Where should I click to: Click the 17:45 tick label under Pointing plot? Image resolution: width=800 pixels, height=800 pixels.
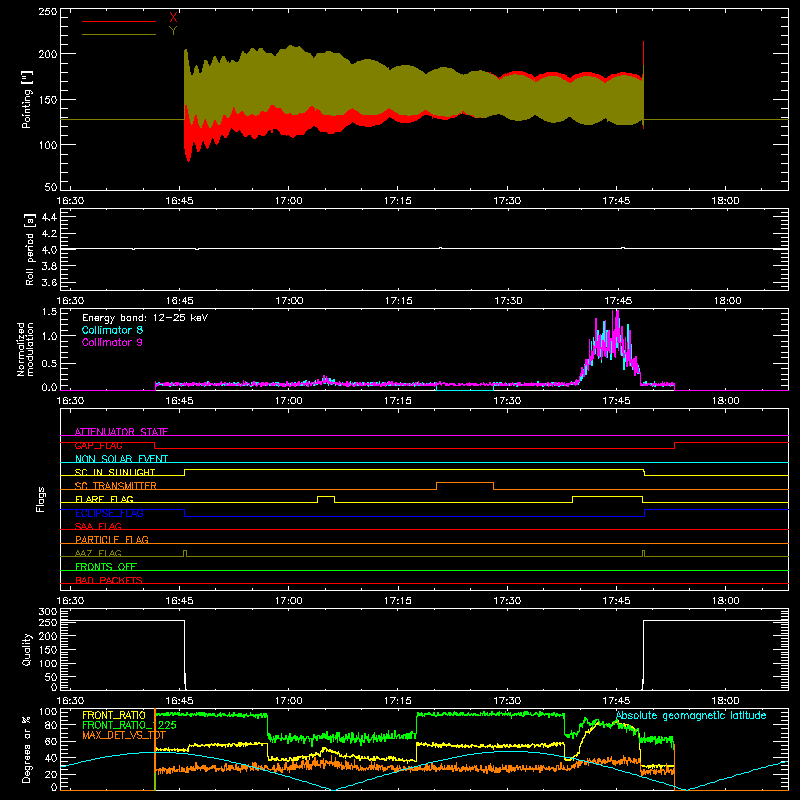(616, 201)
